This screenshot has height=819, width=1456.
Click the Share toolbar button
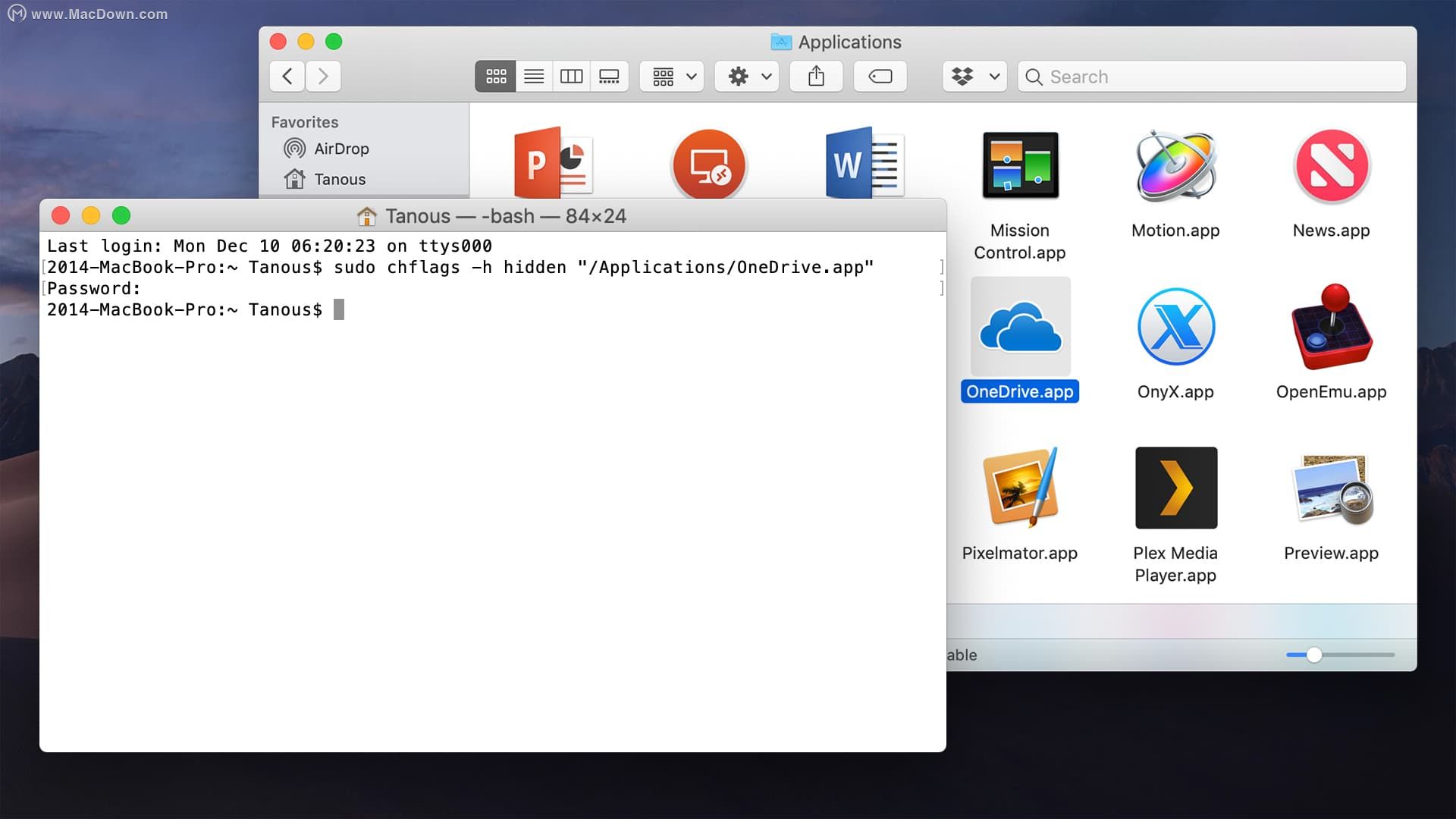point(816,77)
